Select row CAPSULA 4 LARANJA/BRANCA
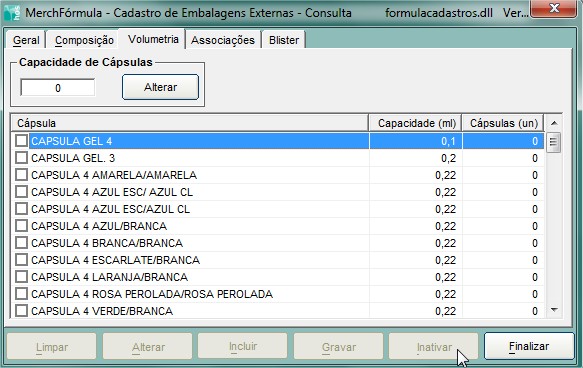 tap(277, 277)
